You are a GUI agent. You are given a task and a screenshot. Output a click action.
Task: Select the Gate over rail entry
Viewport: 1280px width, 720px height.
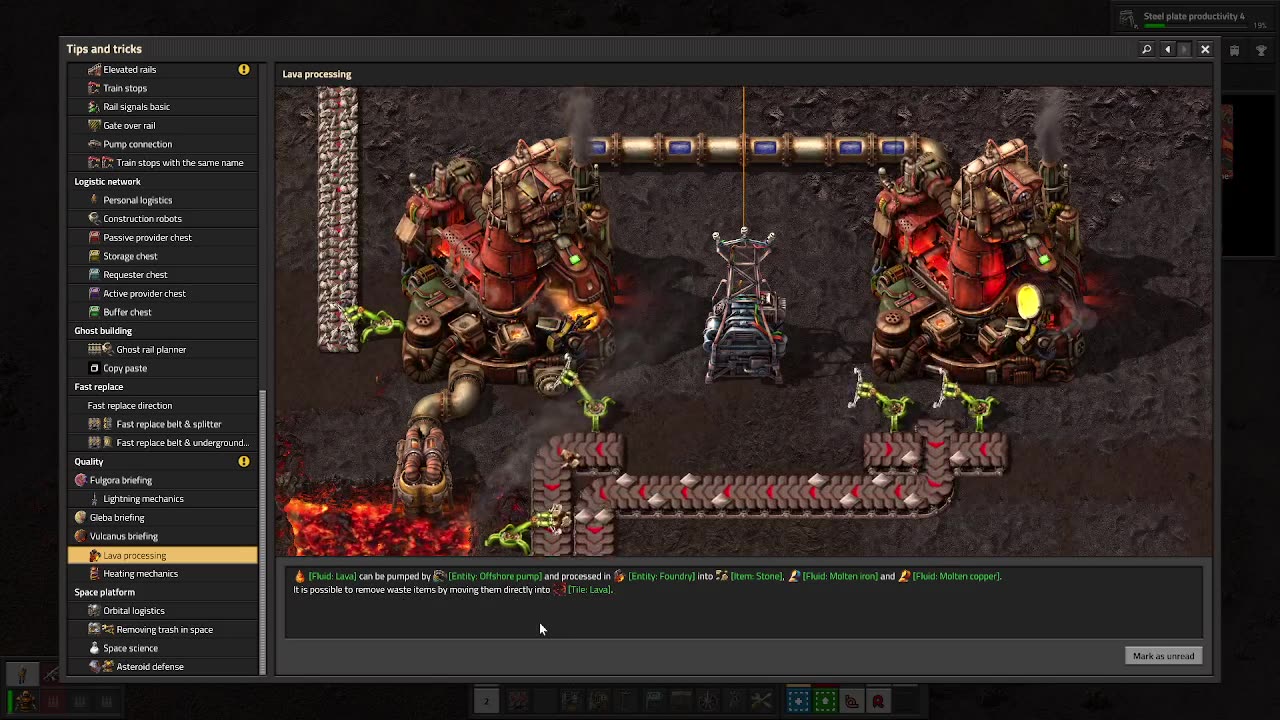(162, 126)
